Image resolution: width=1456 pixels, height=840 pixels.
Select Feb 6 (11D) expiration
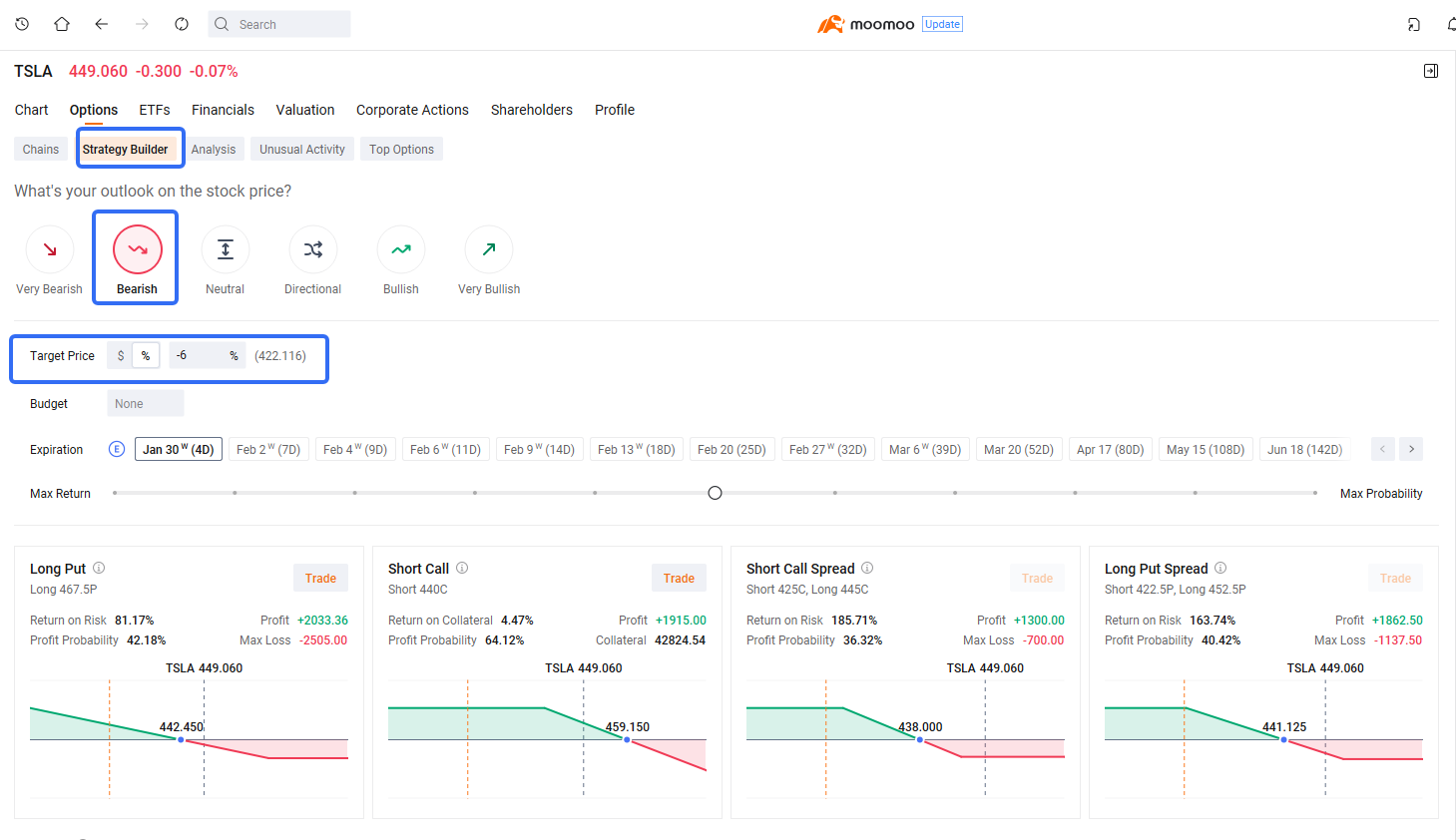click(x=446, y=449)
